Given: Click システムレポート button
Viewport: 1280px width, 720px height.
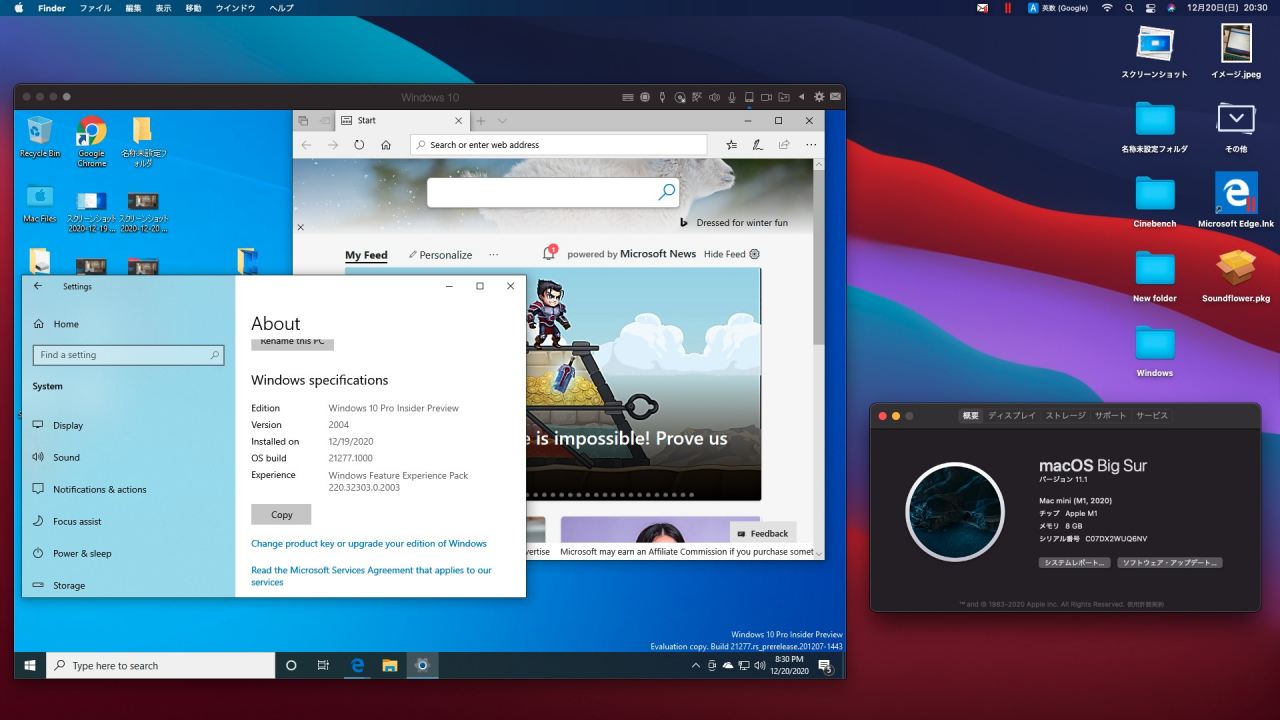Looking at the screenshot, I should tap(1075, 563).
